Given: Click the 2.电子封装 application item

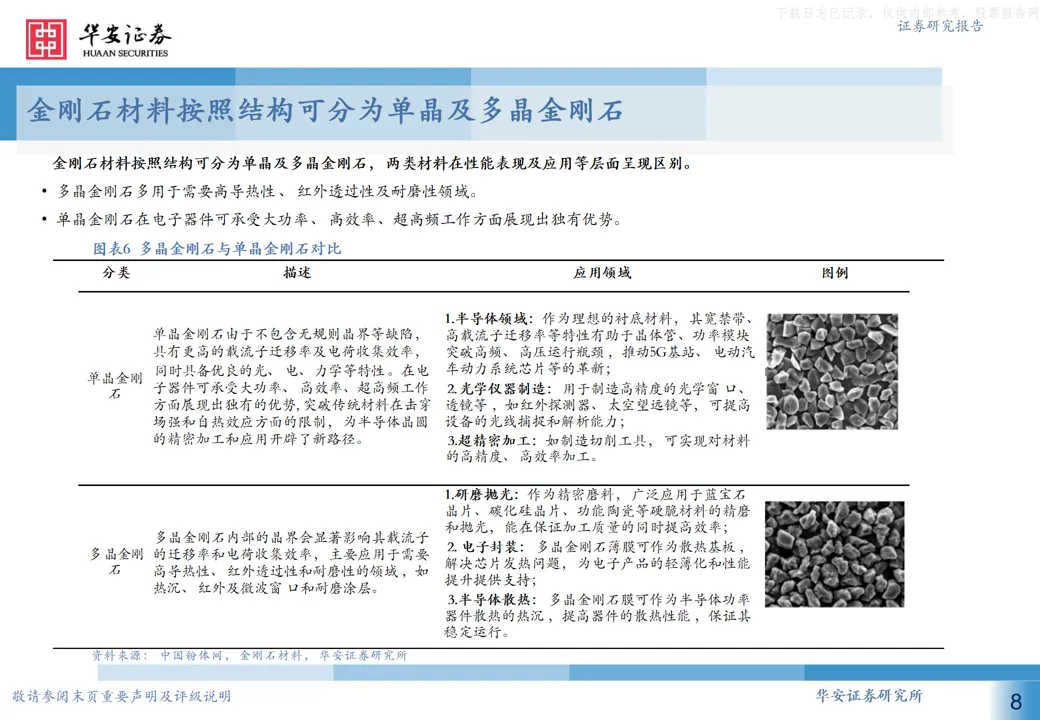Looking at the screenshot, I should [x=597, y=563].
